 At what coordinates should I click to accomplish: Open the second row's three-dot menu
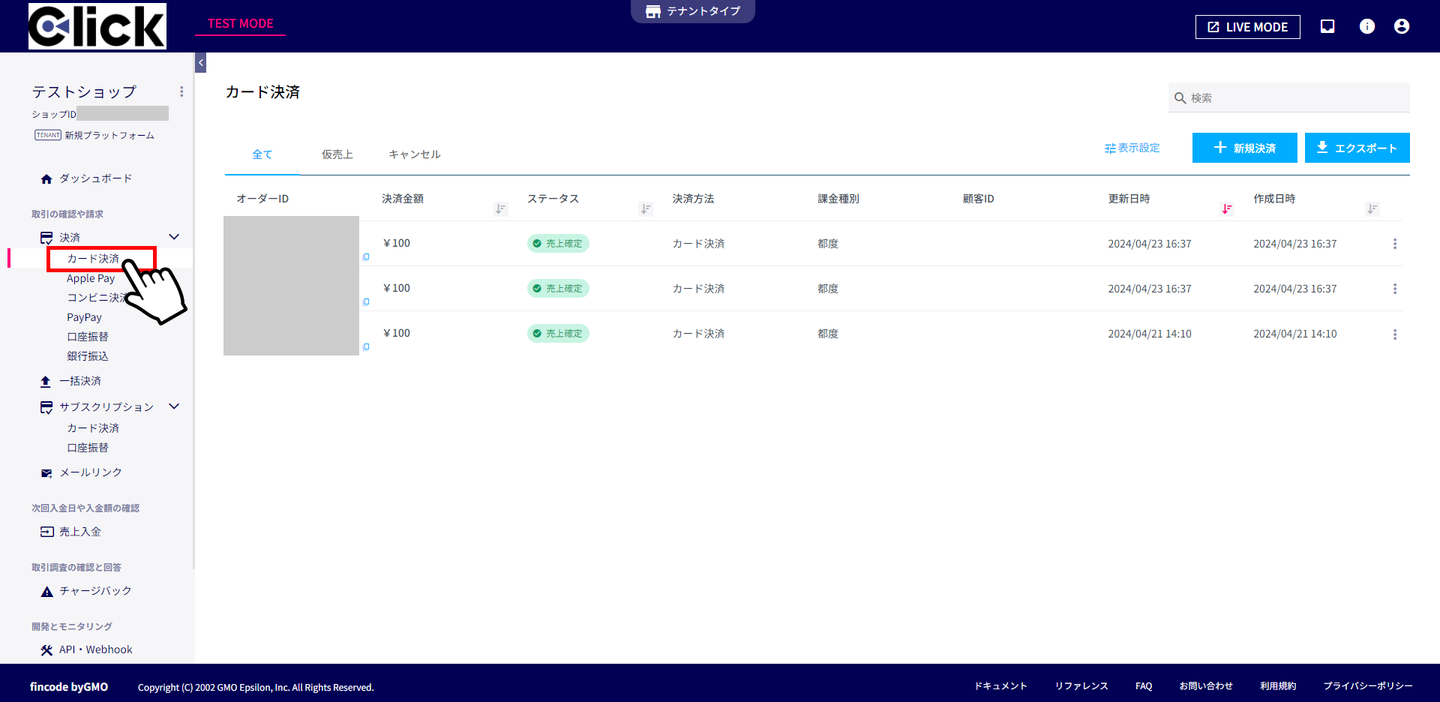[1395, 289]
